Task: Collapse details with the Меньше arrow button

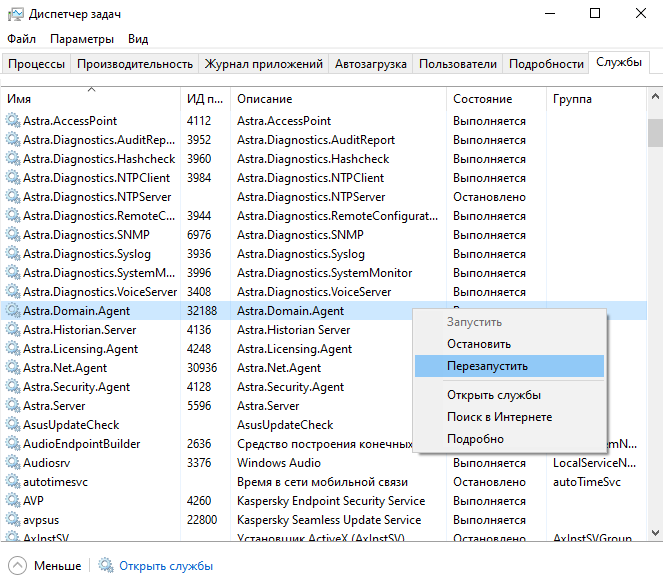Action: pyautogui.click(x=16, y=566)
